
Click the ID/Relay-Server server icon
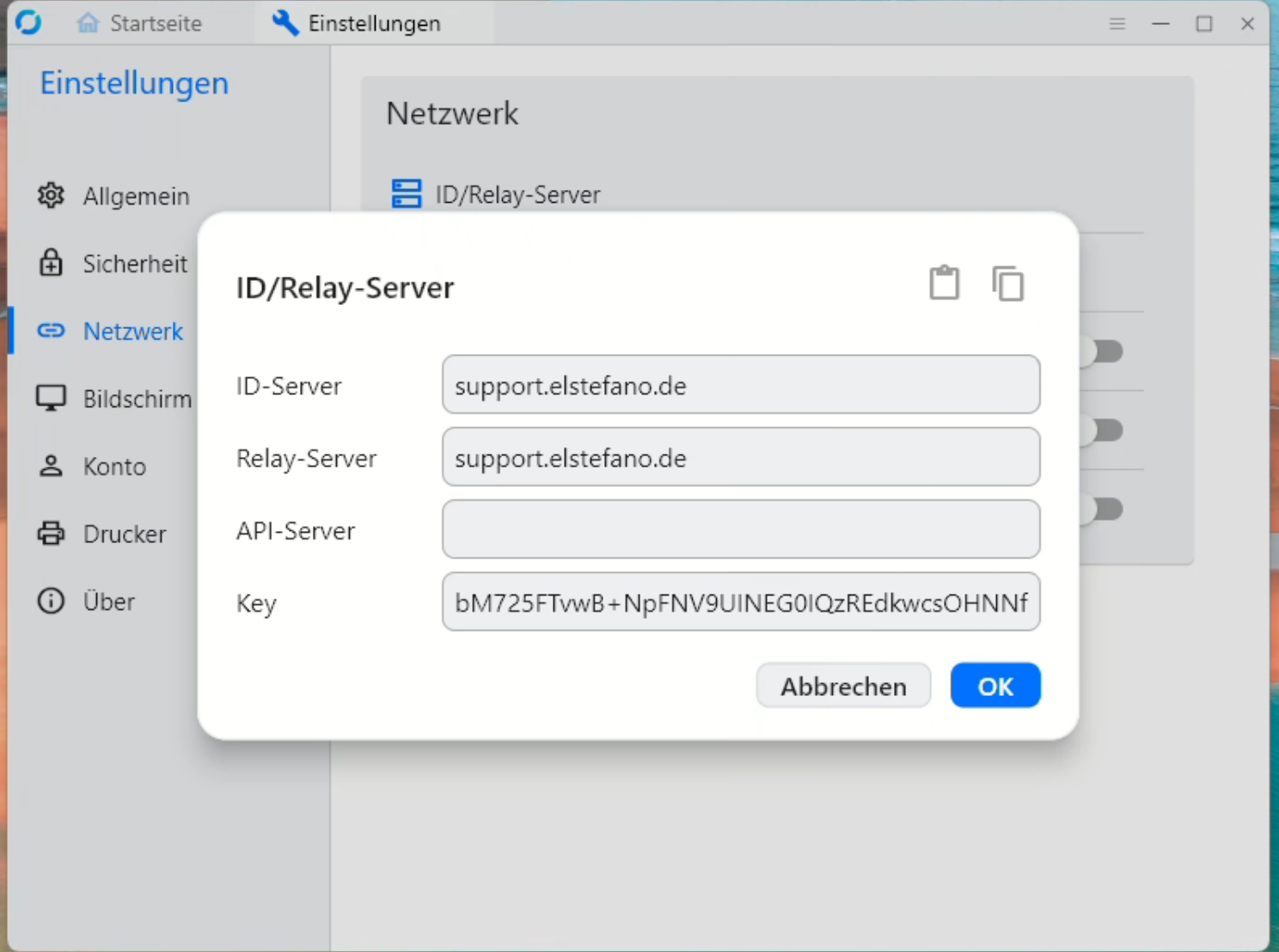[x=407, y=193]
